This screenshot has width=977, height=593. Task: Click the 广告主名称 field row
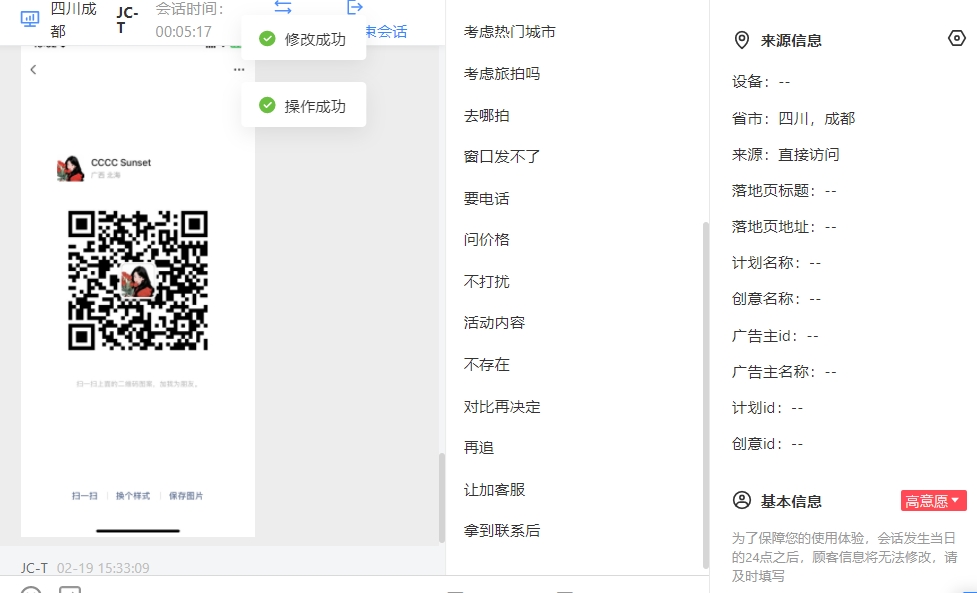point(784,372)
